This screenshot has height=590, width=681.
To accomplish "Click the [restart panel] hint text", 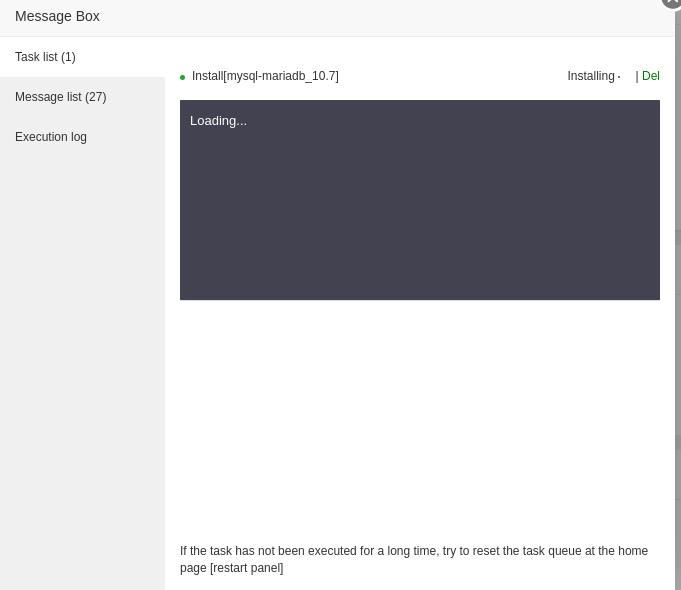I will (246, 568).
